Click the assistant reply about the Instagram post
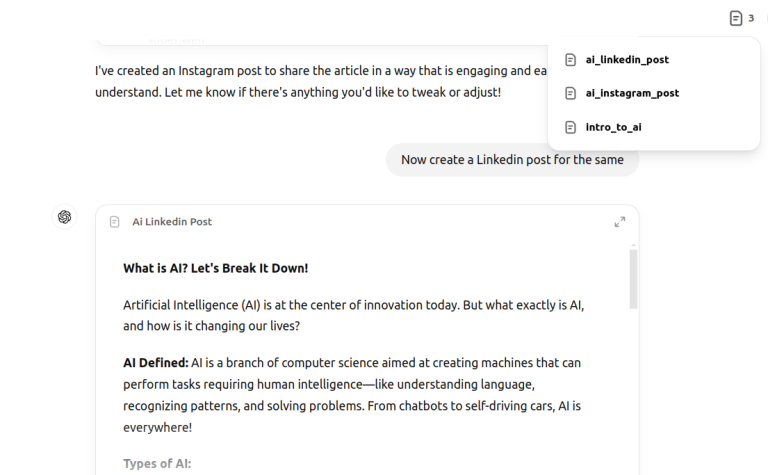The image size is (768, 475). [x=310, y=82]
